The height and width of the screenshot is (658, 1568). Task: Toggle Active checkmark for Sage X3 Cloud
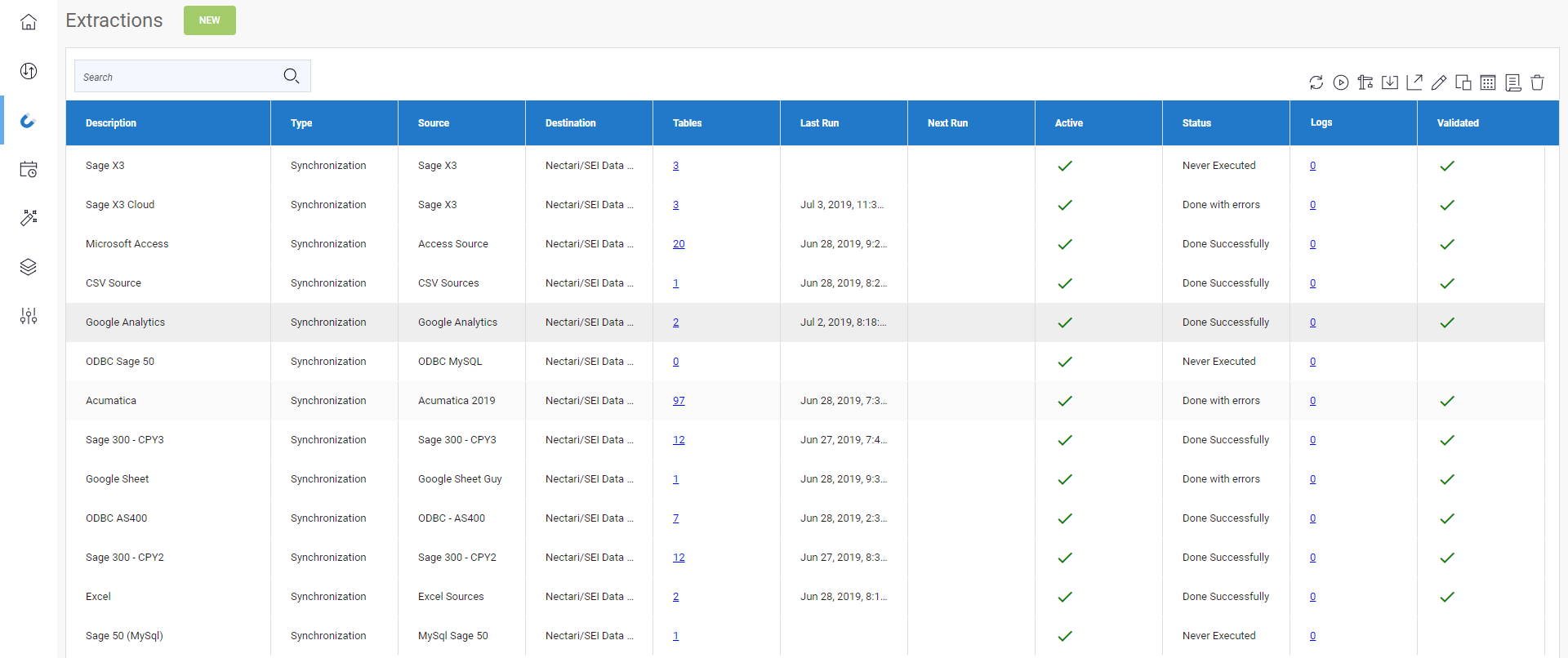pos(1065,205)
